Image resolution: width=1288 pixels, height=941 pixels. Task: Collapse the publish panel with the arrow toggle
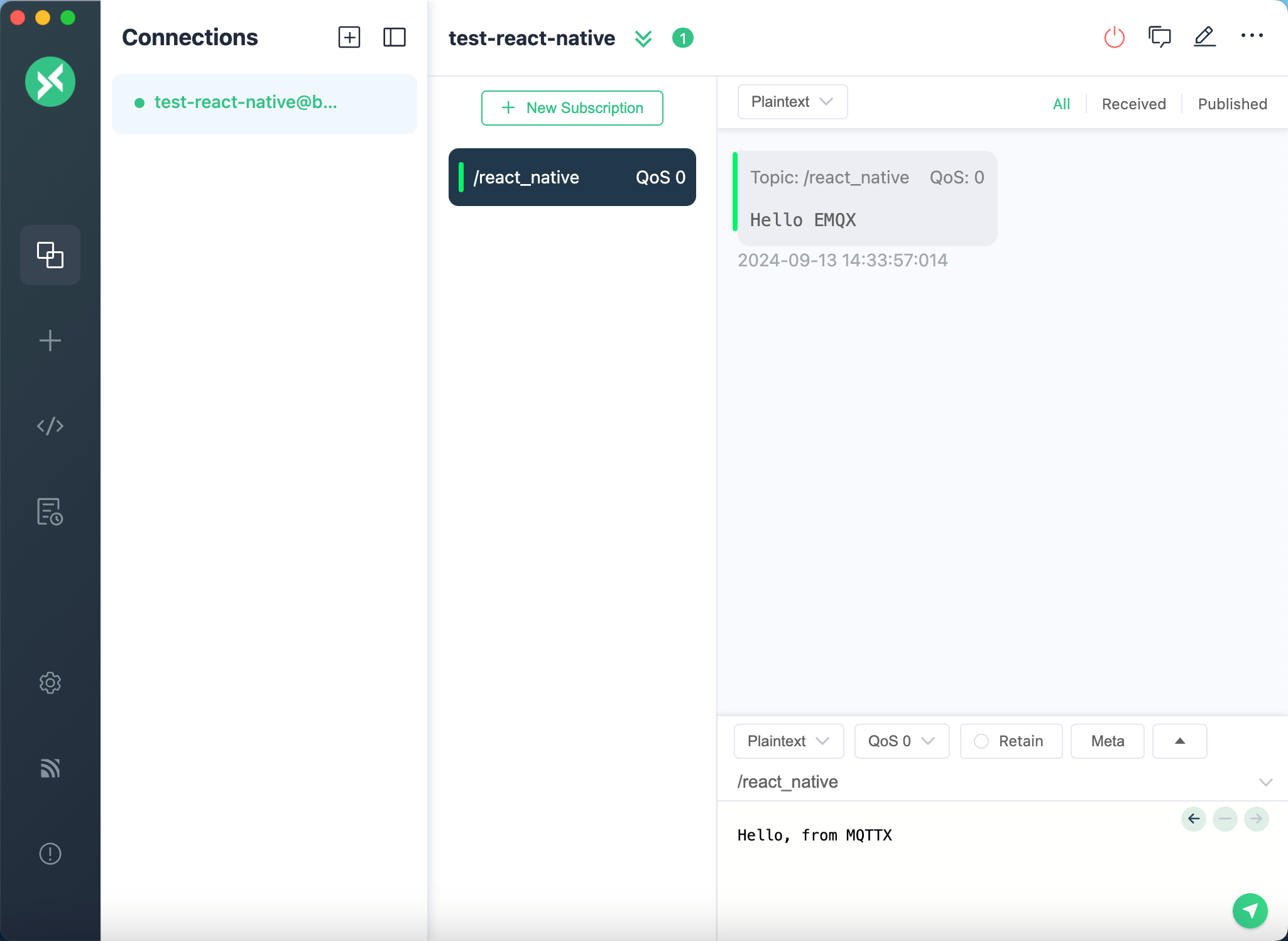1179,741
